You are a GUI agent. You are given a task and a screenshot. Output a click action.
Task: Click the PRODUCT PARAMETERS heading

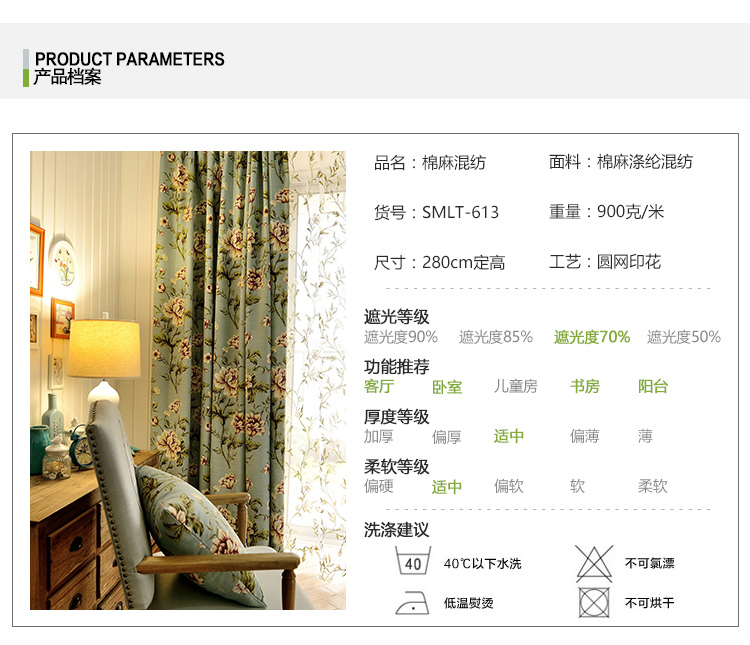130,59
